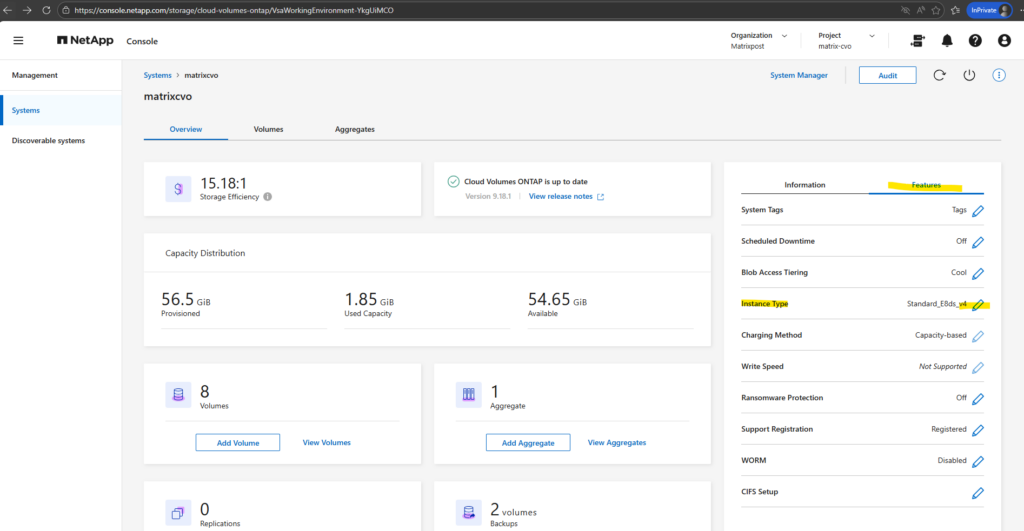Open the three-dot more actions menu
The width and height of the screenshot is (1024, 531).
998,76
